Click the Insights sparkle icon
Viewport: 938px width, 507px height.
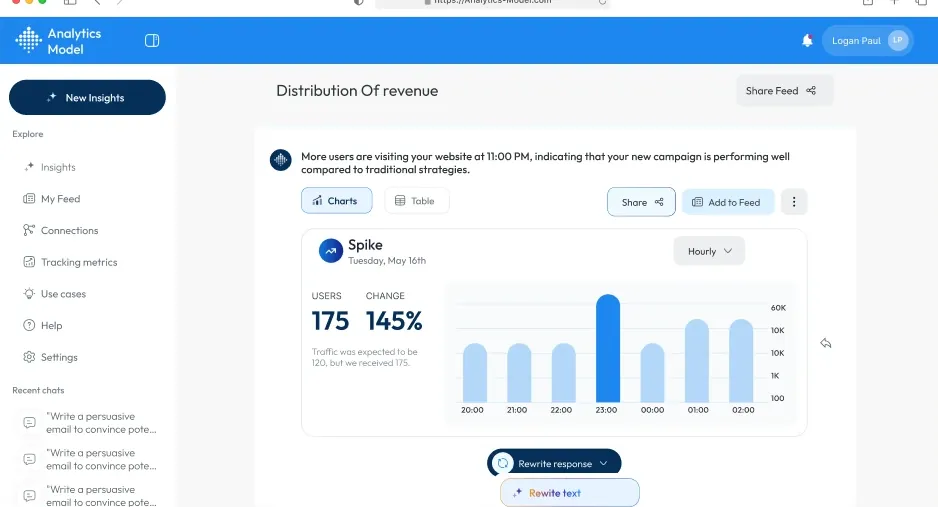coord(29,167)
